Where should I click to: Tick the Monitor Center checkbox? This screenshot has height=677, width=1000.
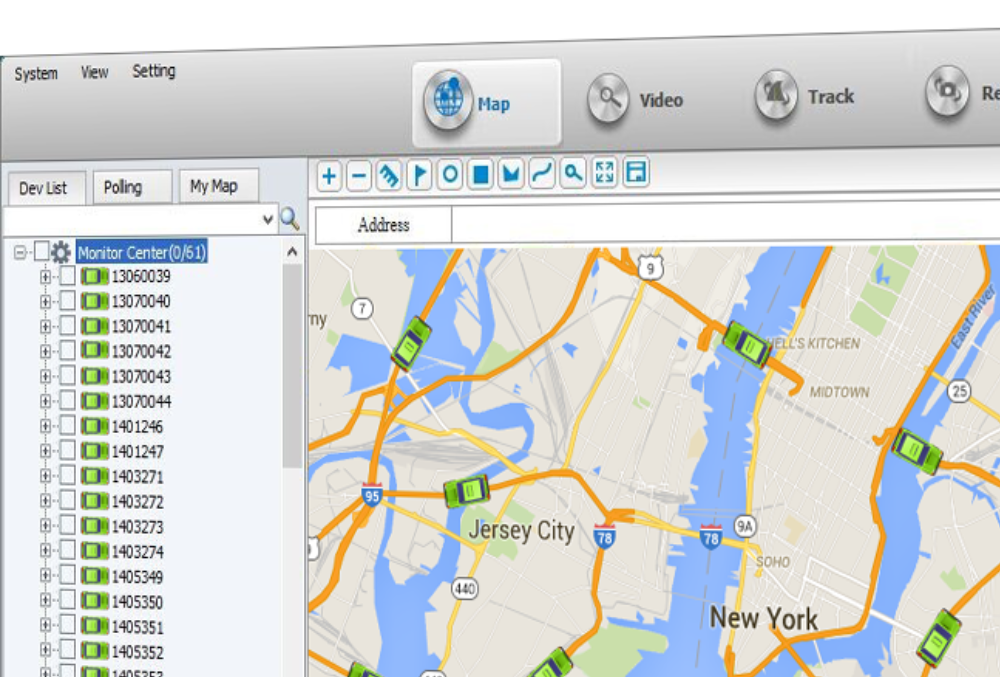coord(41,251)
